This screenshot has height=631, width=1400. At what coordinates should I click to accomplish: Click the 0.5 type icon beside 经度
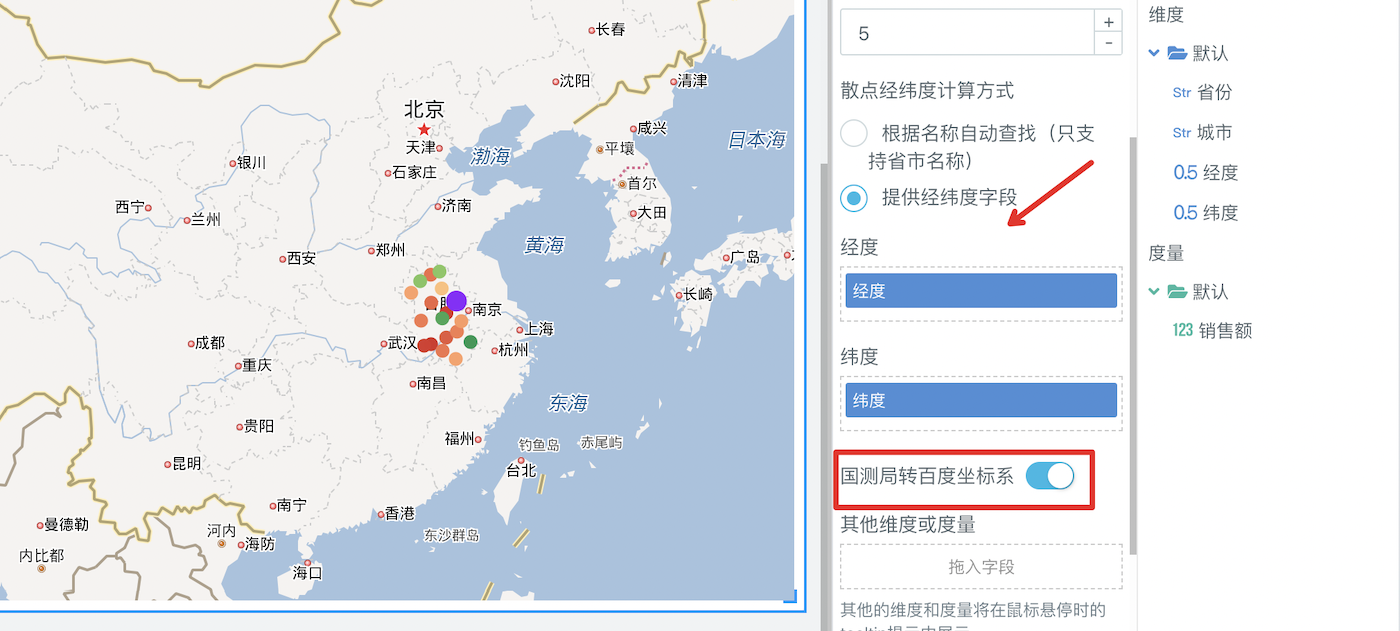pyautogui.click(x=1185, y=173)
